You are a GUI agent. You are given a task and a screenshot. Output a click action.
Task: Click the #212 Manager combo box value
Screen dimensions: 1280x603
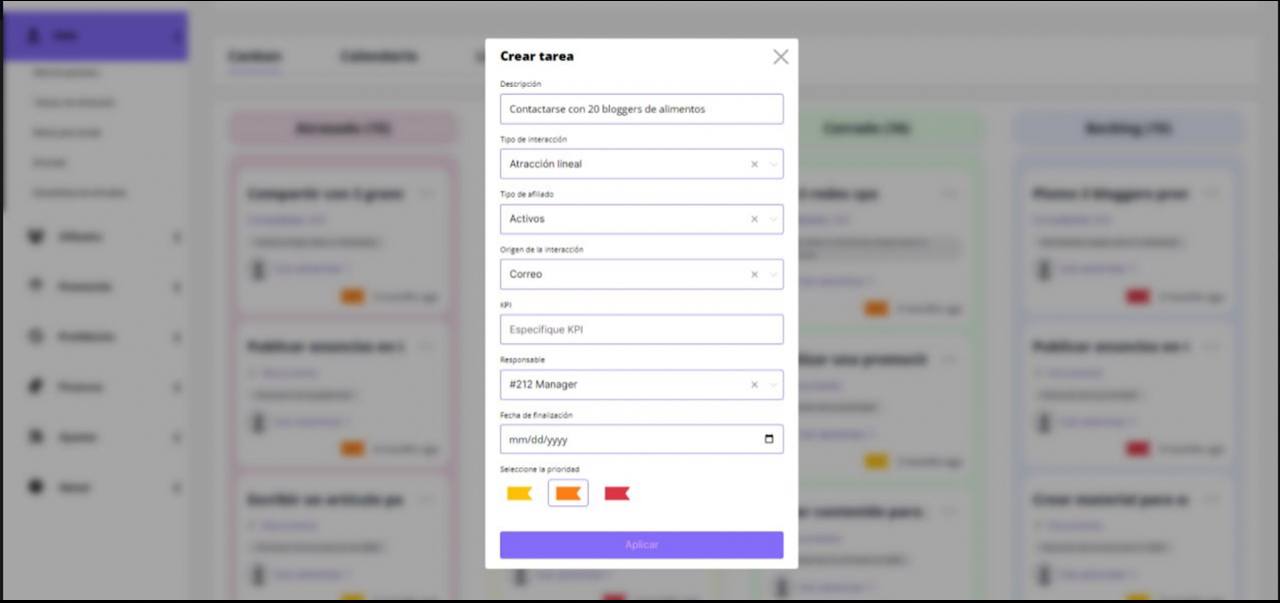[x=620, y=384]
